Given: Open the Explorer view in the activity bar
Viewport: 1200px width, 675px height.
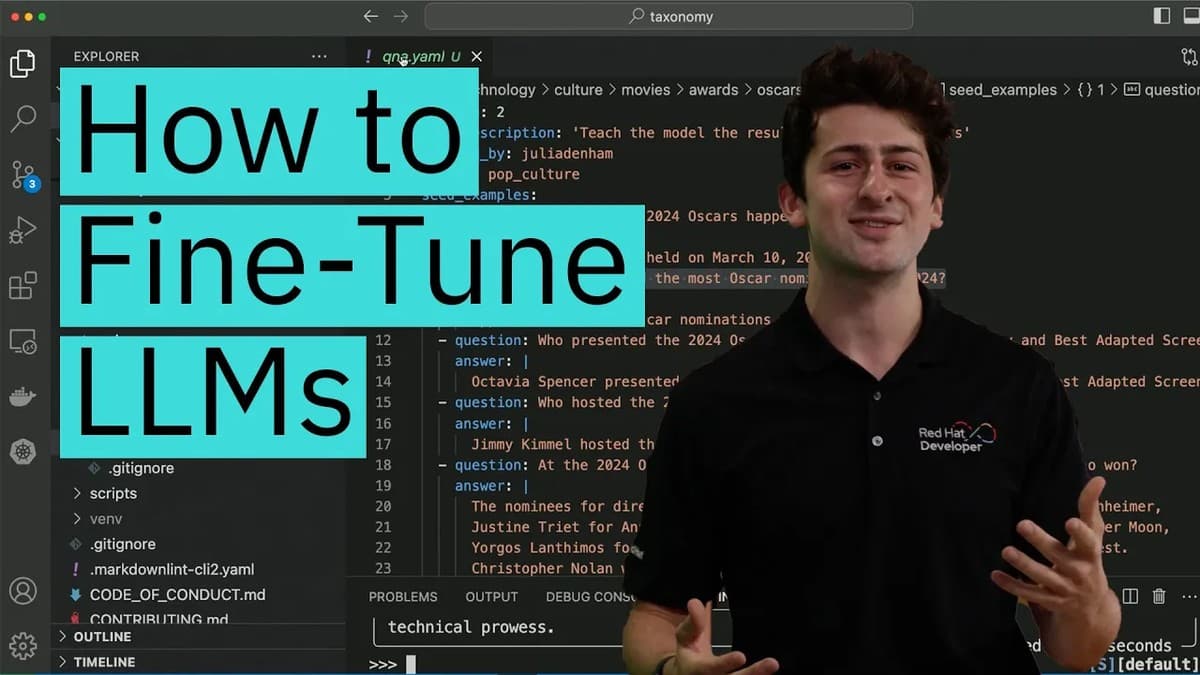Looking at the screenshot, I should (22, 63).
